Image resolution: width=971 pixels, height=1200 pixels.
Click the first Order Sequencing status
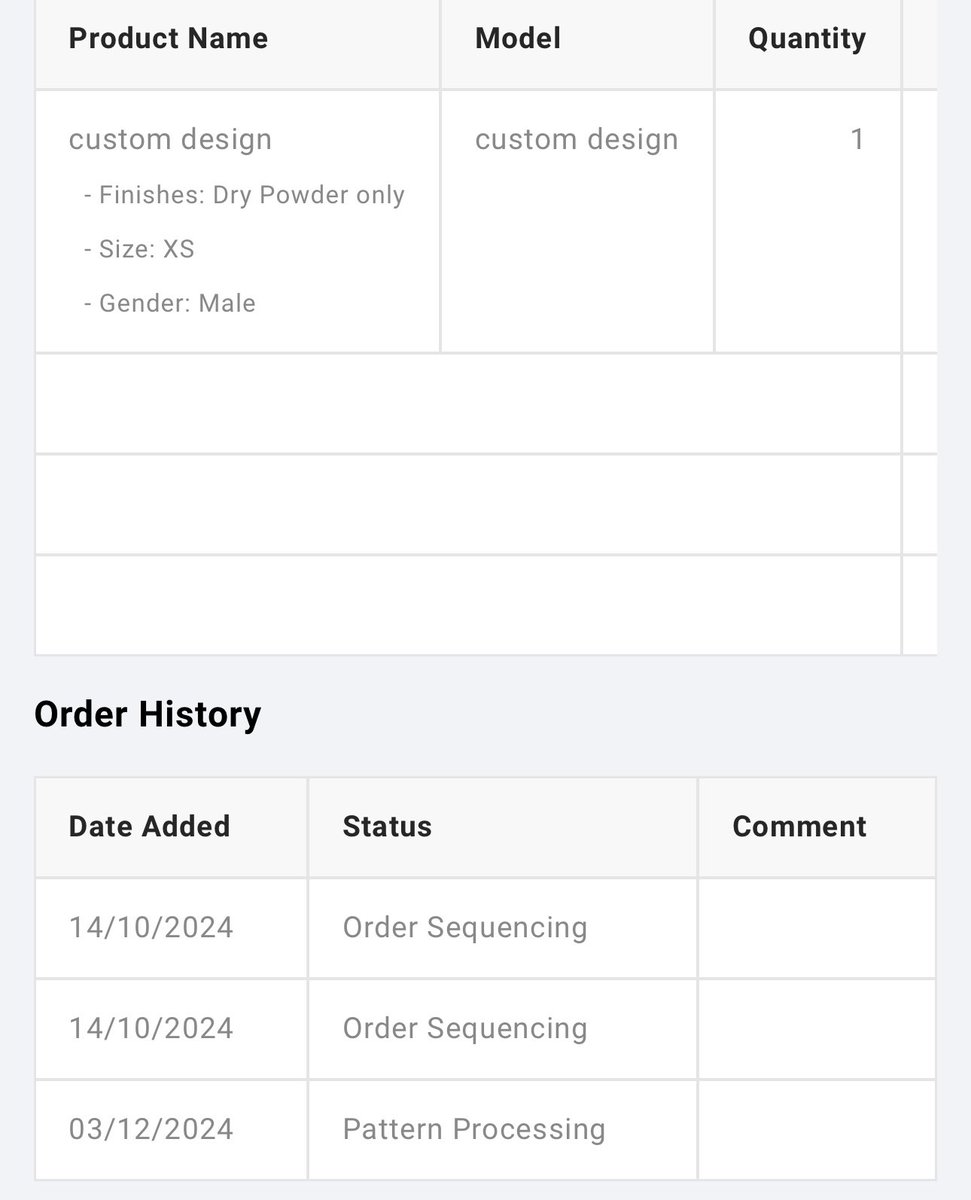click(465, 927)
